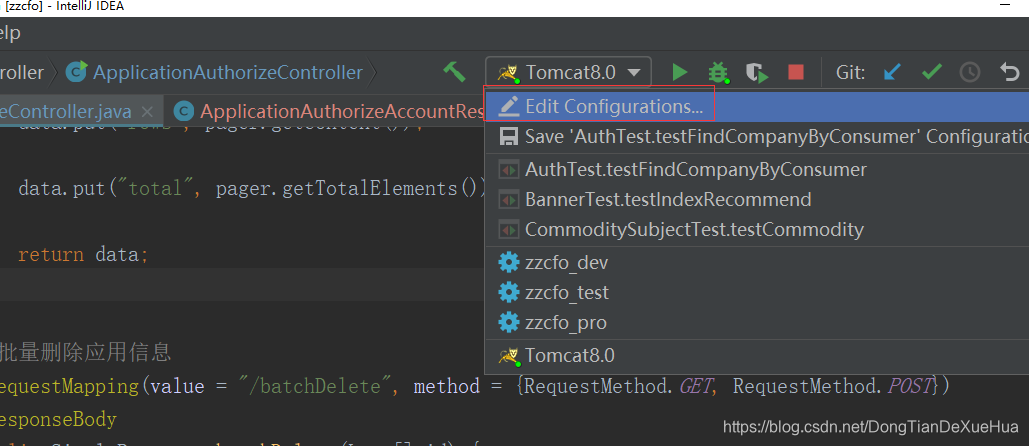Viewport: 1029px width, 446px height.
Task: Click the class icon on ApplicationAuthorizeAccountRes tab
Action: click(x=183, y=112)
